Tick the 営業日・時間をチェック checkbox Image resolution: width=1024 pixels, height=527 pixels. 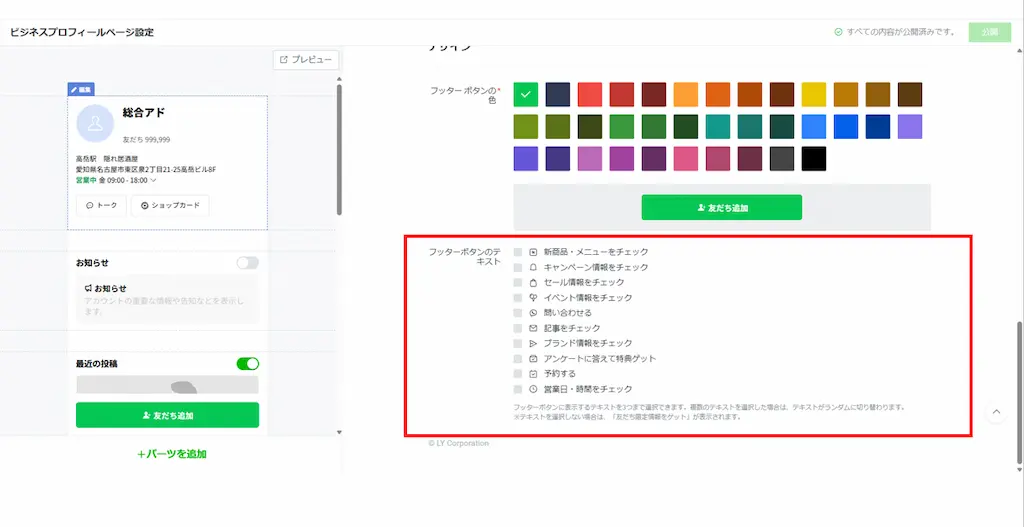[518, 389]
